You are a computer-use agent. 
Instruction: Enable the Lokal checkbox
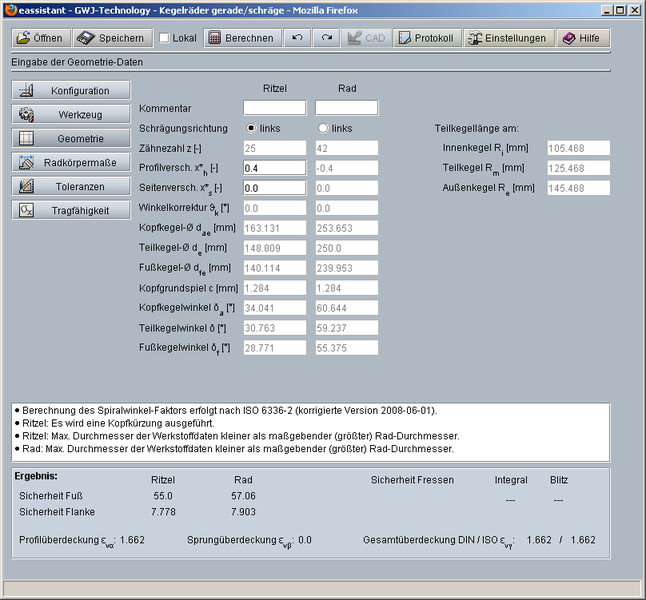click(x=165, y=39)
